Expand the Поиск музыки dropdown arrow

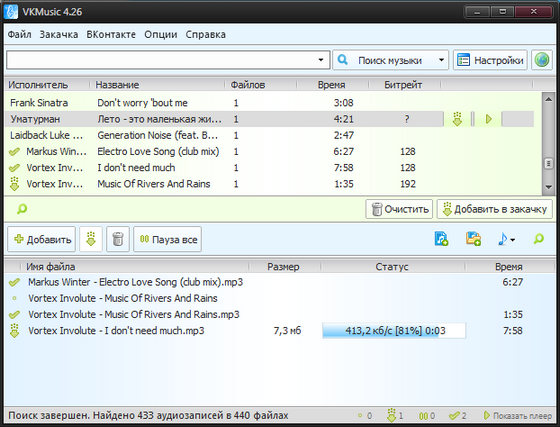[x=441, y=60]
